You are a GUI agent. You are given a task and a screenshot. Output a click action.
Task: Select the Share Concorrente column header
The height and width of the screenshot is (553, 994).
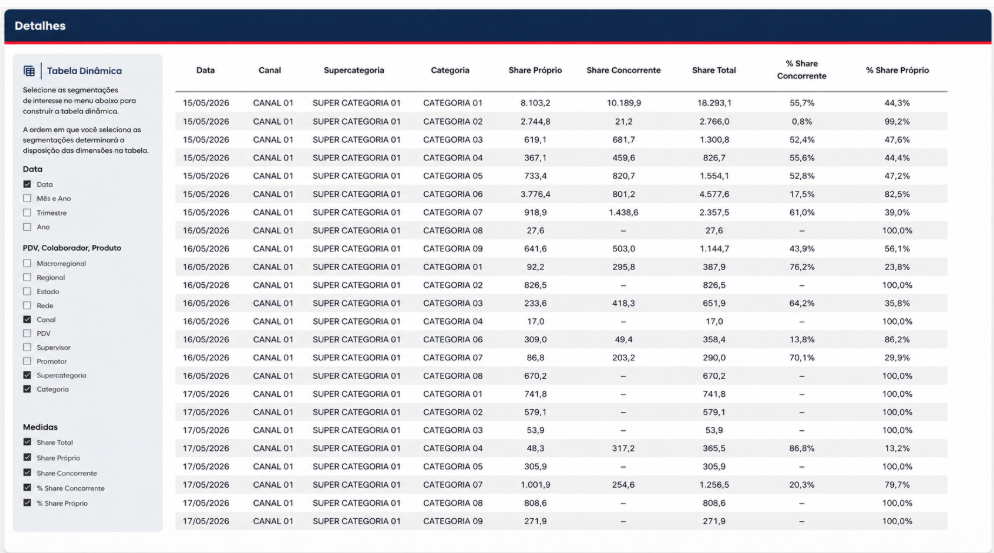coord(623,70)
